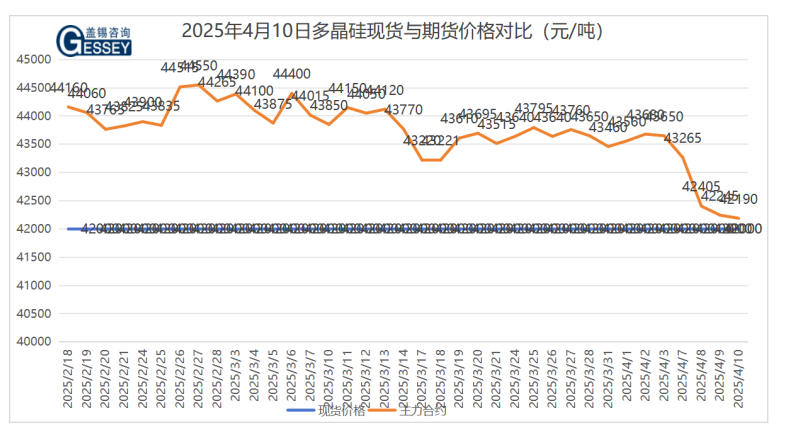Click the chart title about 多晶硅现货与期货价格对比
The height and width of the screenshot is (444, 786).
[x=393, y=31]
